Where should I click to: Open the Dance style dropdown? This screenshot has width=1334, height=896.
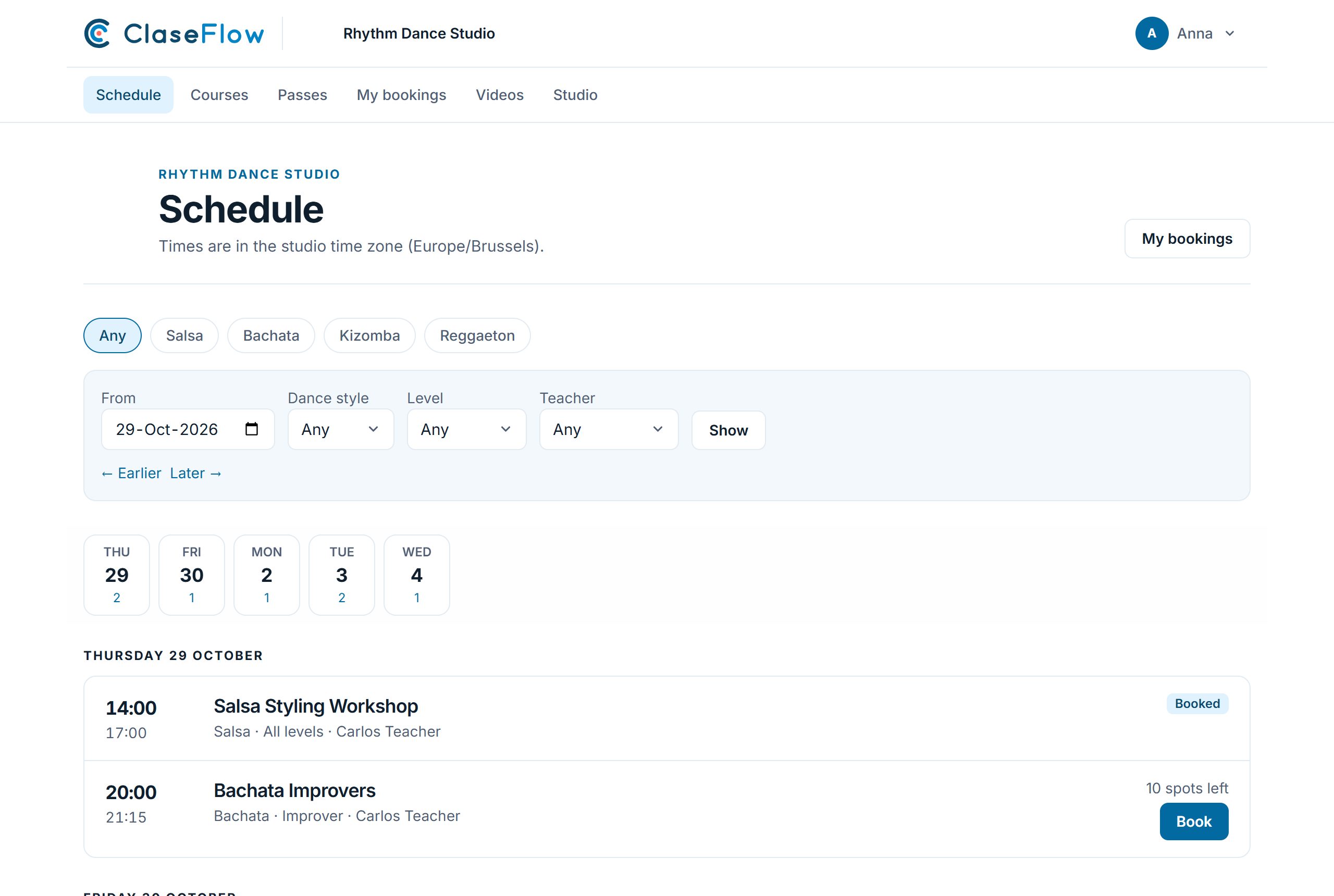tap(341, 429)
